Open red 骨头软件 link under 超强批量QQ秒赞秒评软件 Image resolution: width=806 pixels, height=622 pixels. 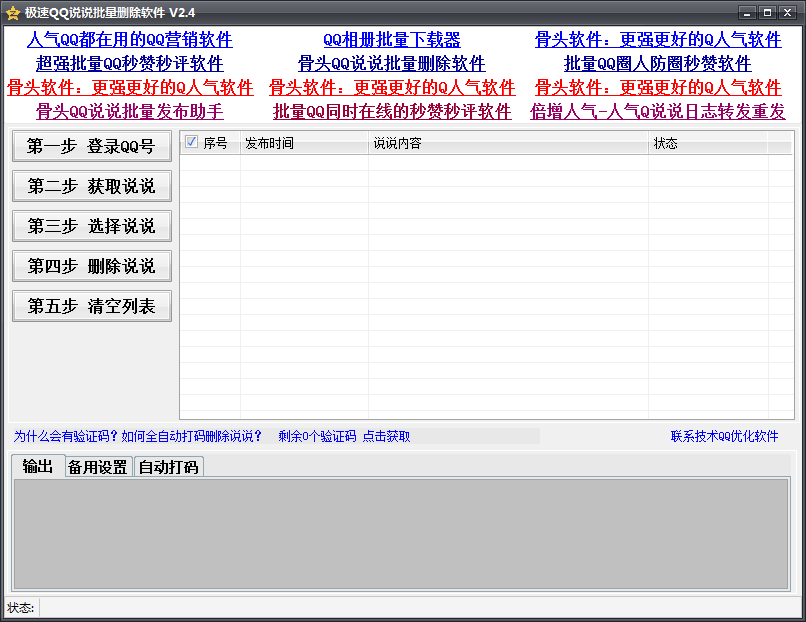(130, 87)
